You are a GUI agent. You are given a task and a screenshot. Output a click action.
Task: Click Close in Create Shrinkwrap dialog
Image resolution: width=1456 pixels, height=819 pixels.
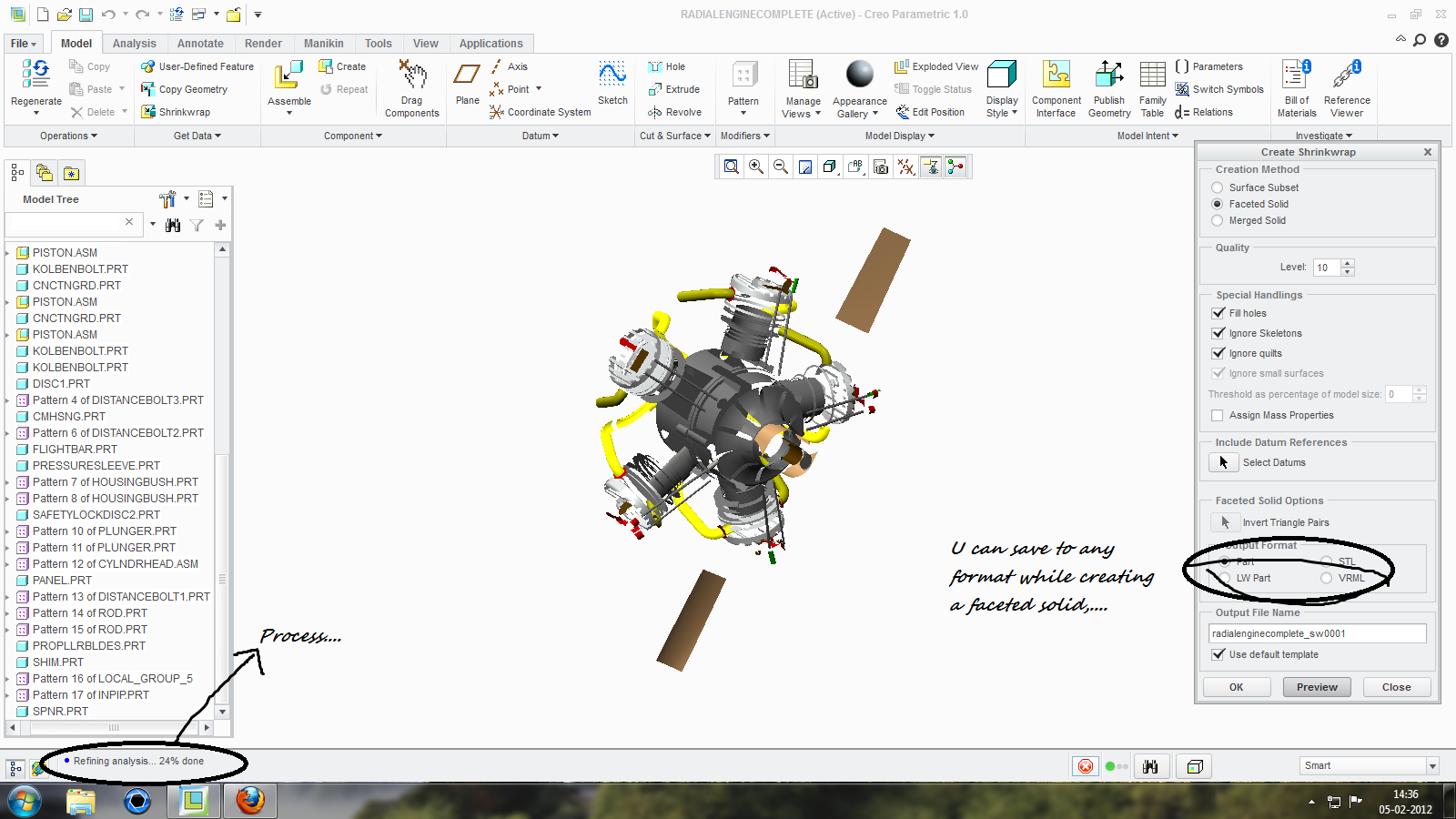1397,687
